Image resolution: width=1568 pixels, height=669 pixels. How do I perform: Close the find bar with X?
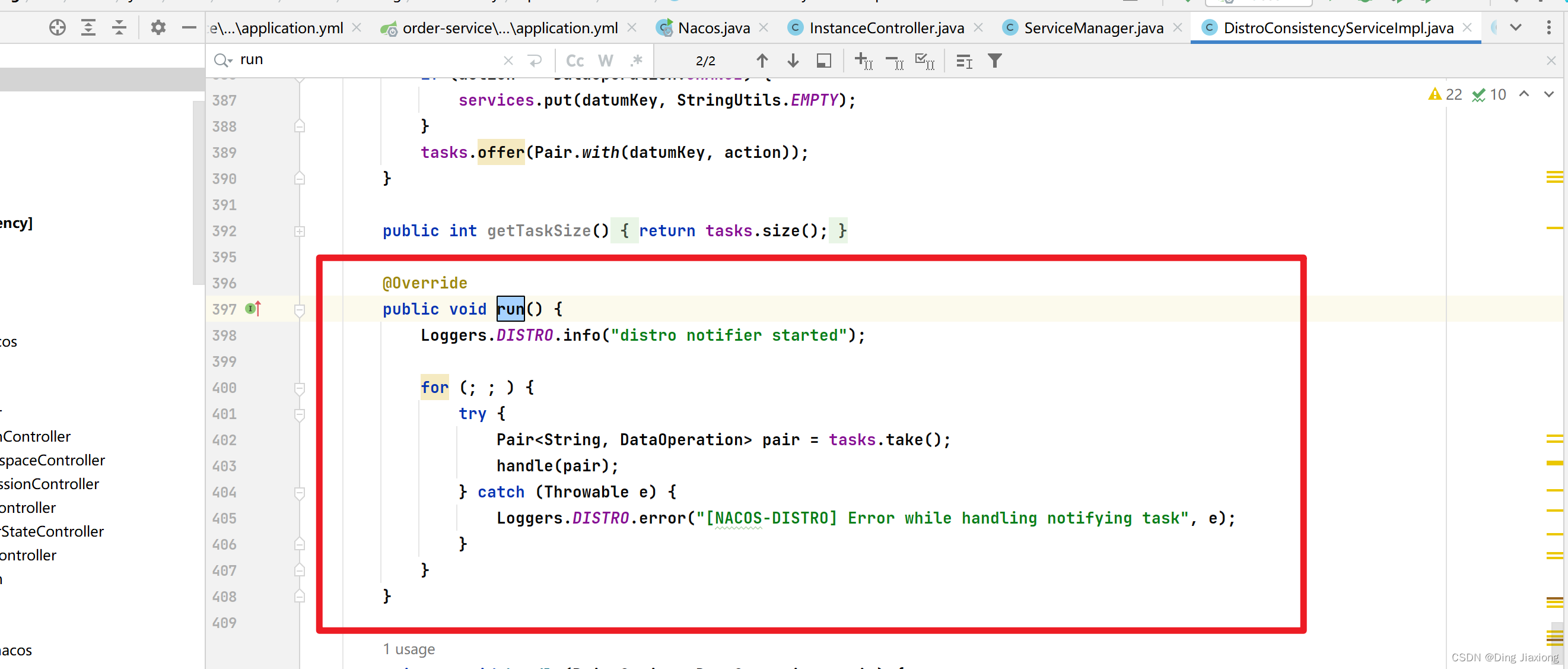[x=1551, y=61]
